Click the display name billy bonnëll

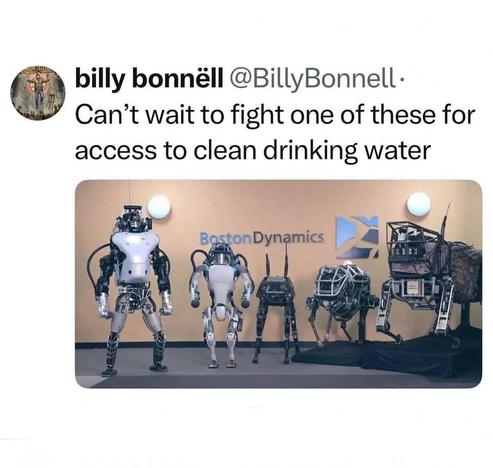[x=148, y=79]
